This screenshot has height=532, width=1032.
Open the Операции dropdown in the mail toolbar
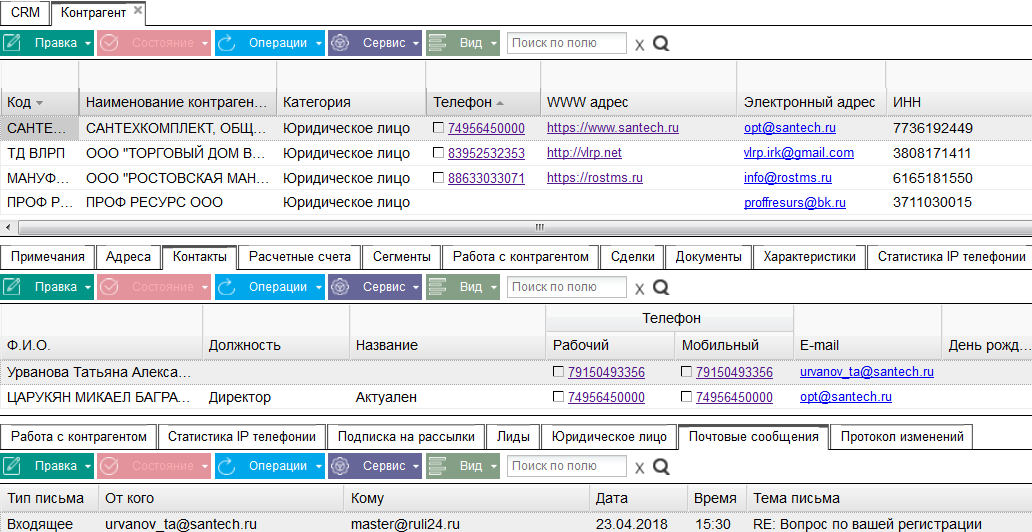coord(318,467)
